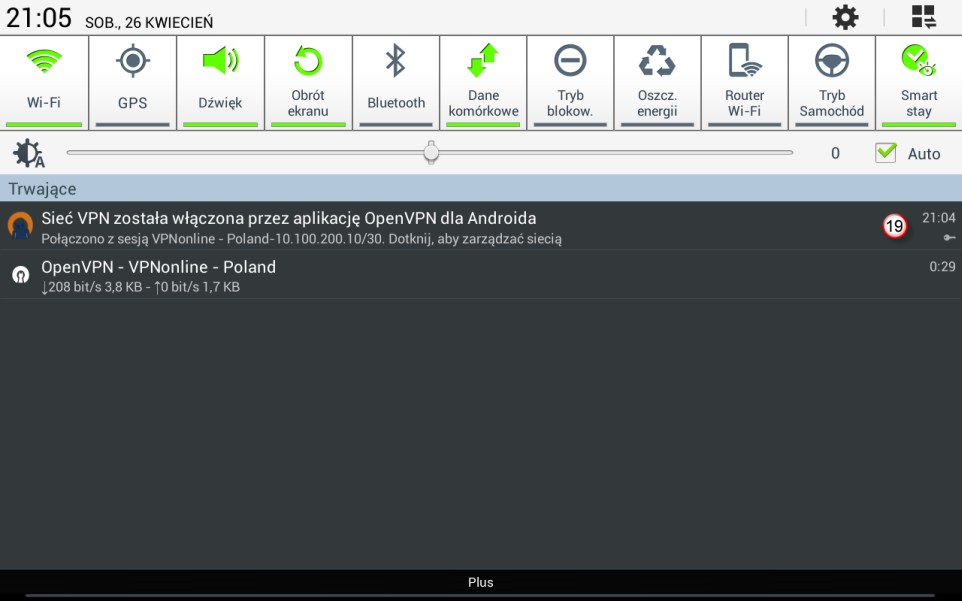The width and height of the screenshot is (962, 601).
Task: Toggle Dane komórkowe mobile data
Action: (483, 82)
